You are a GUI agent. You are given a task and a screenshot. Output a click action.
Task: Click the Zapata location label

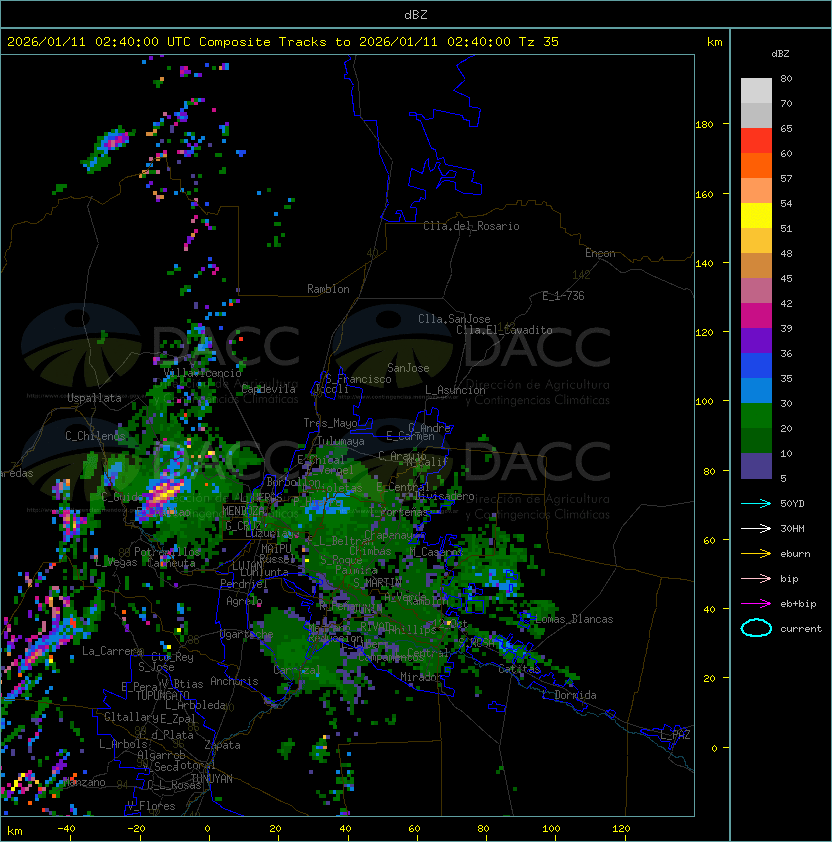point(222,745)
